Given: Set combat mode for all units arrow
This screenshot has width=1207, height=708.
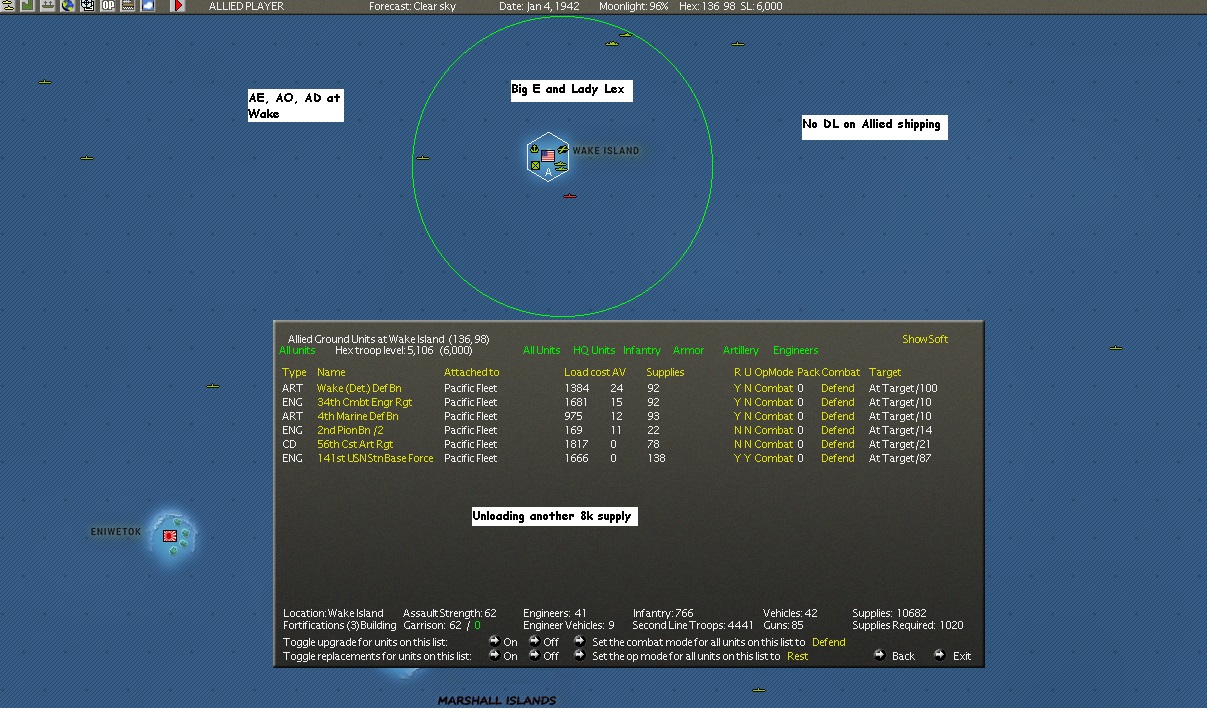Looking at the screenshot, I should click(x=580, y=642).
